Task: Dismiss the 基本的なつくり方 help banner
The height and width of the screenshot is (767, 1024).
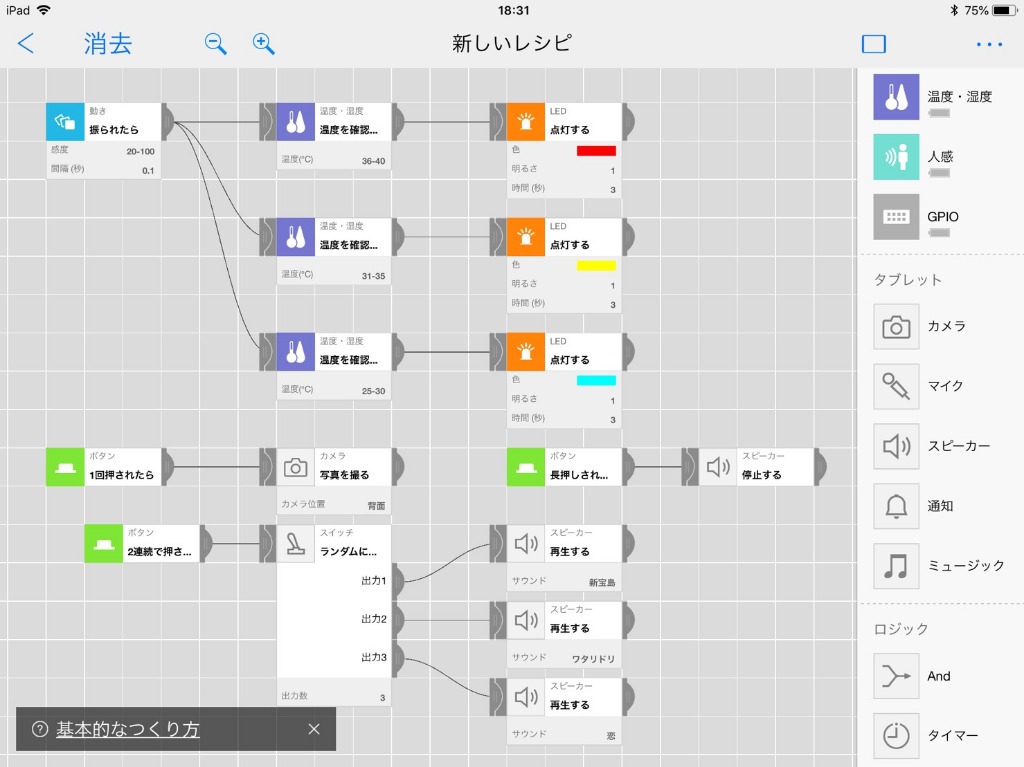Action: 314,729
